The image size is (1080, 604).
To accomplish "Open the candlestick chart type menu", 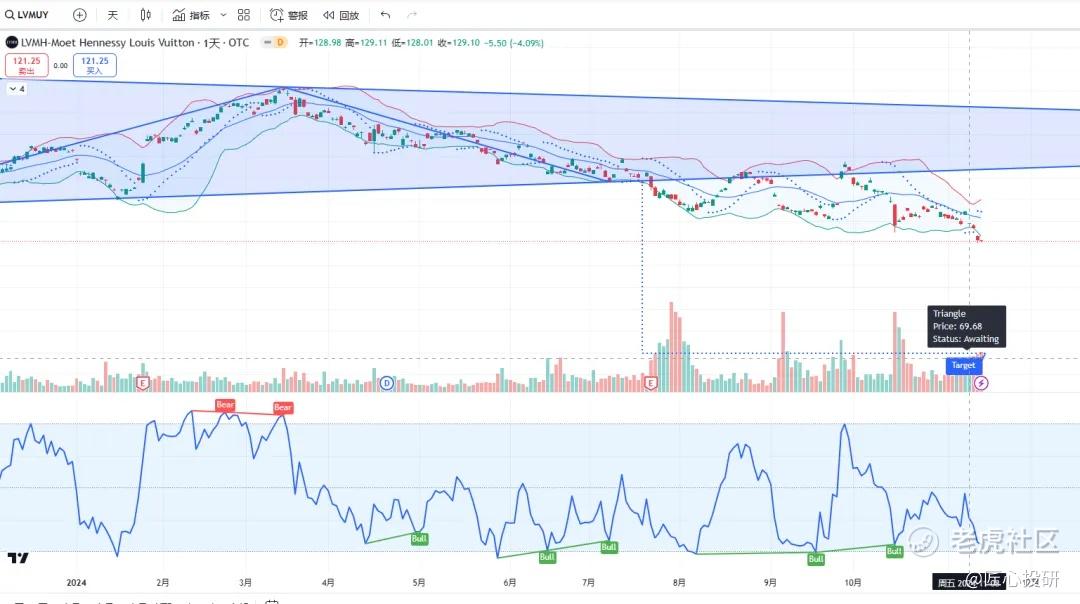I will 145,14.
